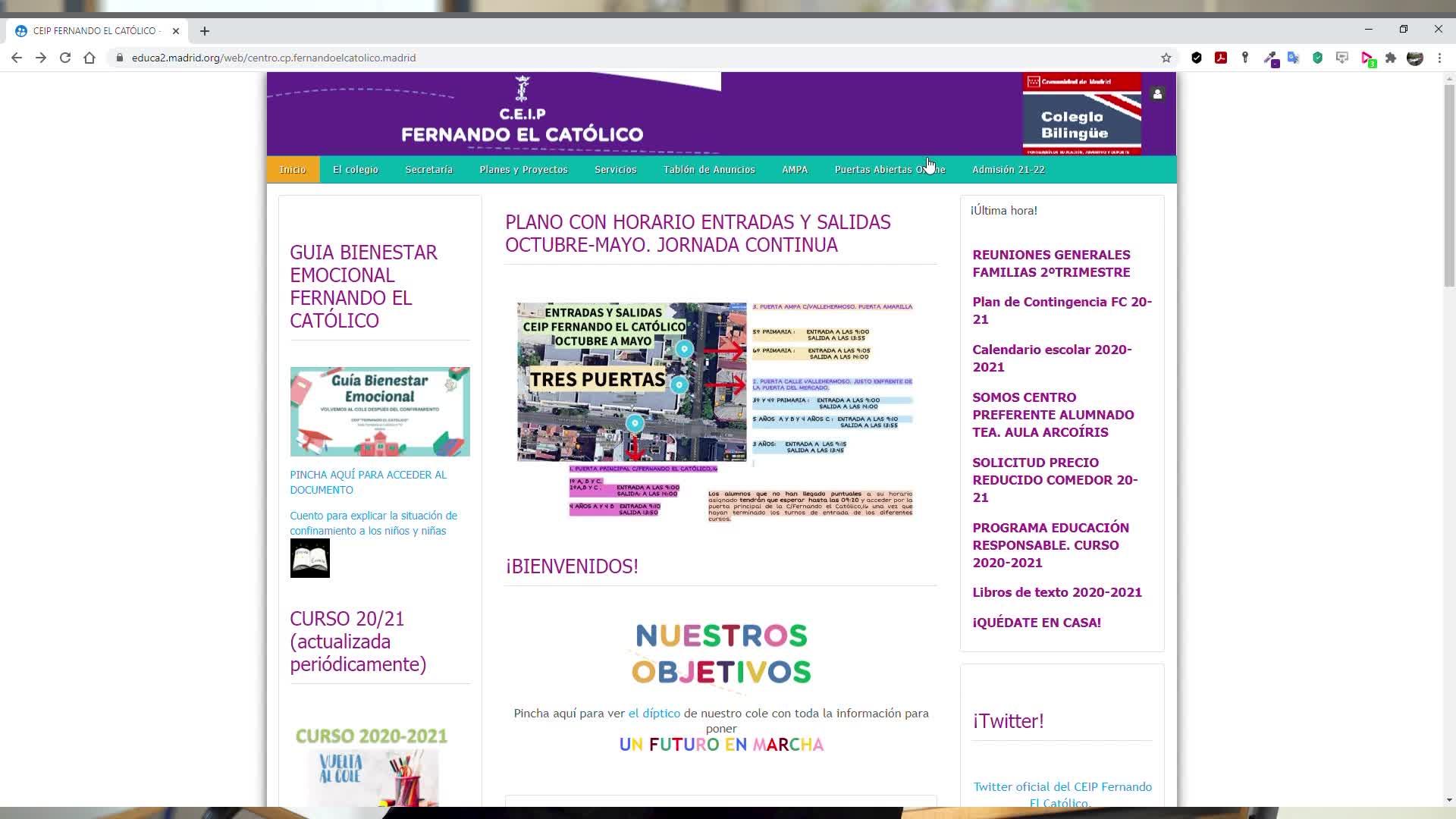Open the key password extension
This screenshot has height=819, width=1456.
(1245, 58)
